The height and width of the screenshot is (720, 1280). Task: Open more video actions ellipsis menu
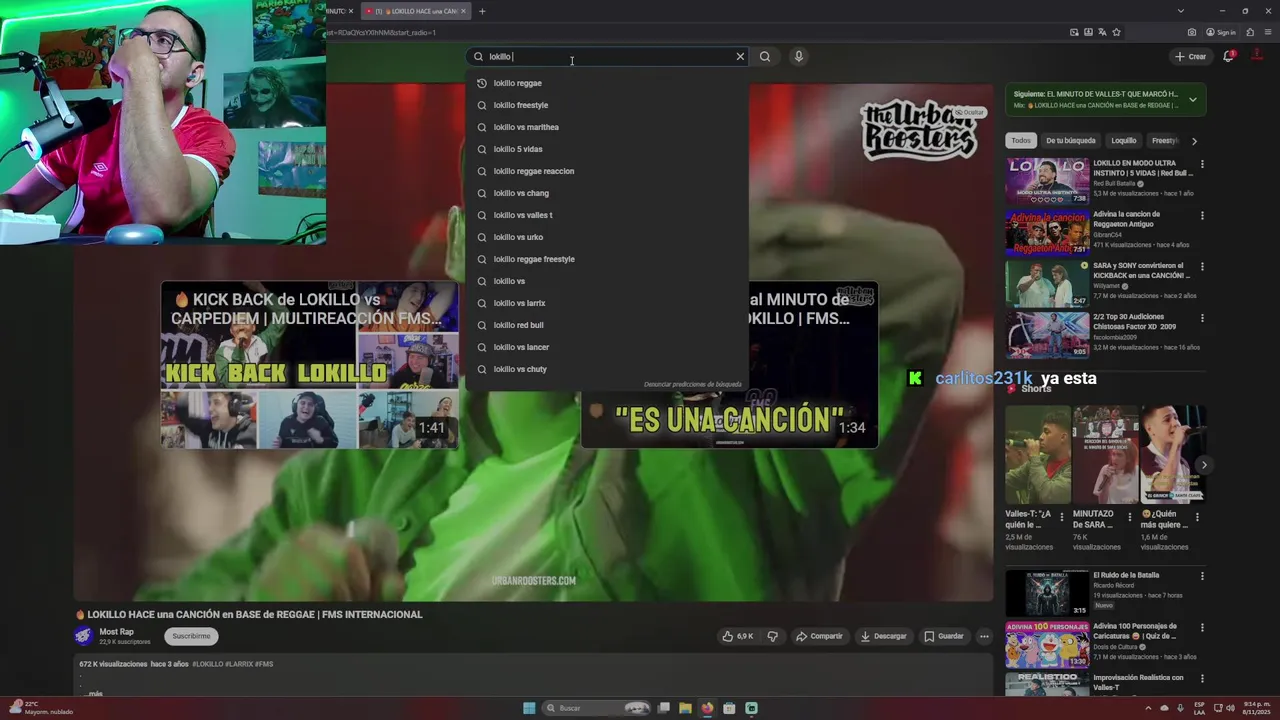984,636
